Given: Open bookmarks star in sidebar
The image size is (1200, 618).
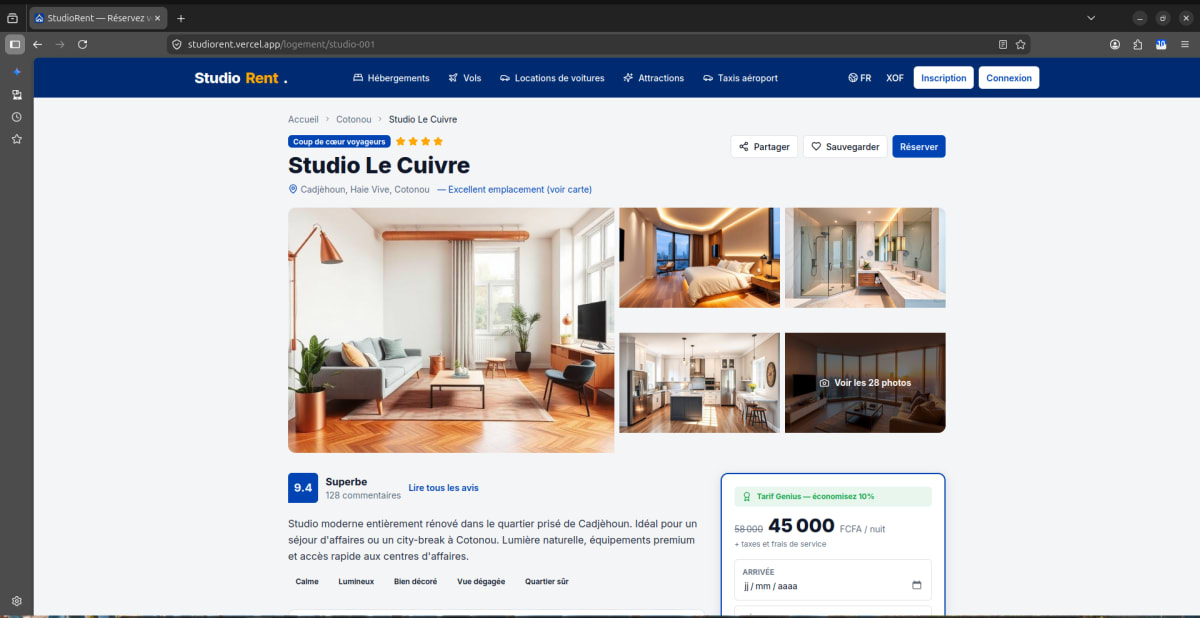Looking at the screenshot, I should (x=17, y=139).
